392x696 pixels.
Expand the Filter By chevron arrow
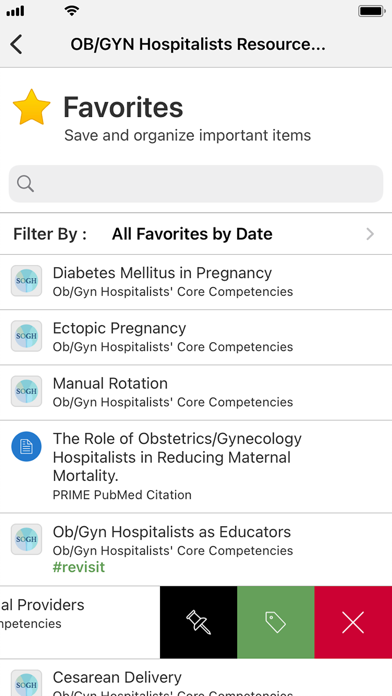(370, 234)
